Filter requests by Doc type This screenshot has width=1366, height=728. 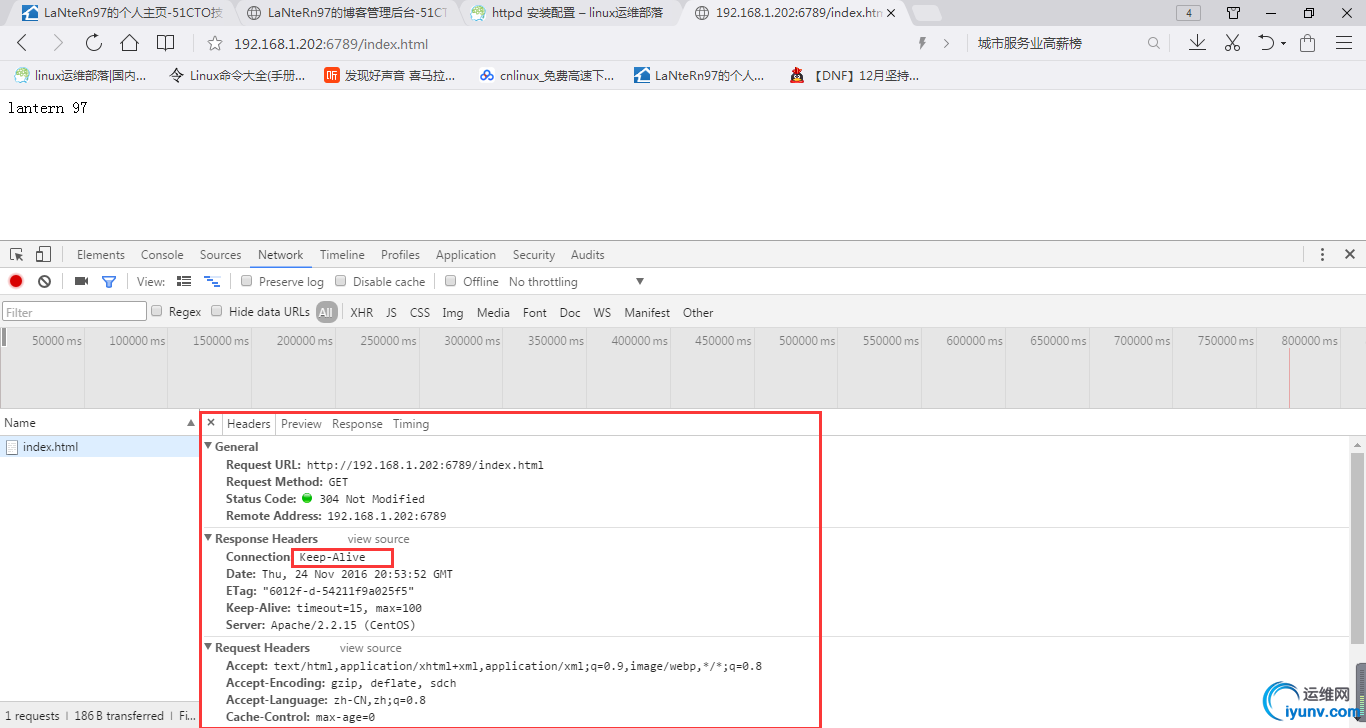tap(570, 312)
